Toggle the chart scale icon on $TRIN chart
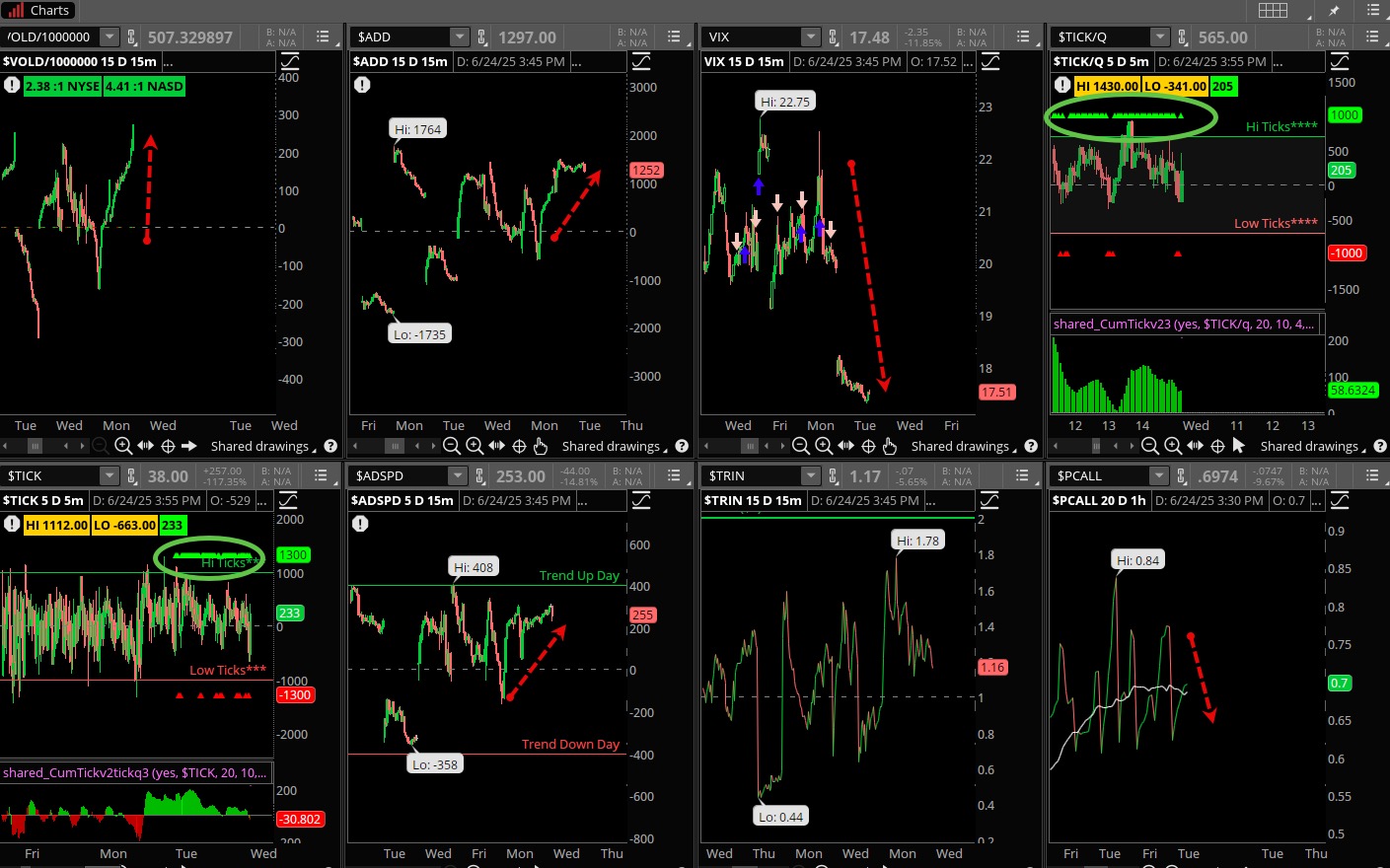Viewport: 1390px width, 868px height. [989, 501]
